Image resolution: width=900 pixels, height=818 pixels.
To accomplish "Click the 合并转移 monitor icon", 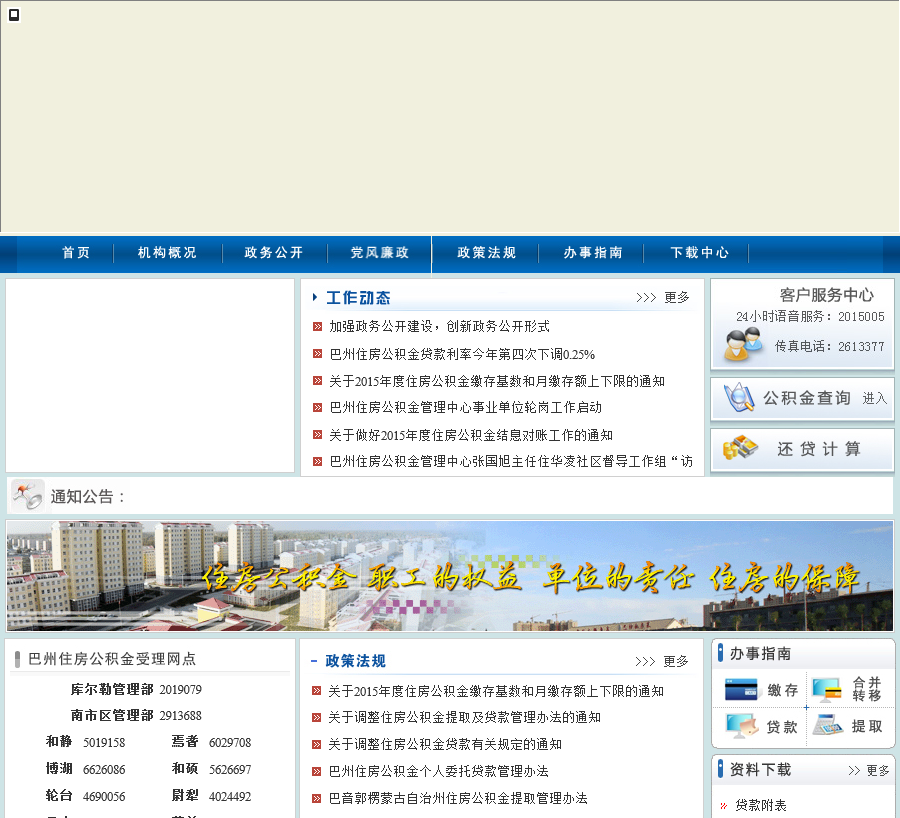I will pos(827,690).
